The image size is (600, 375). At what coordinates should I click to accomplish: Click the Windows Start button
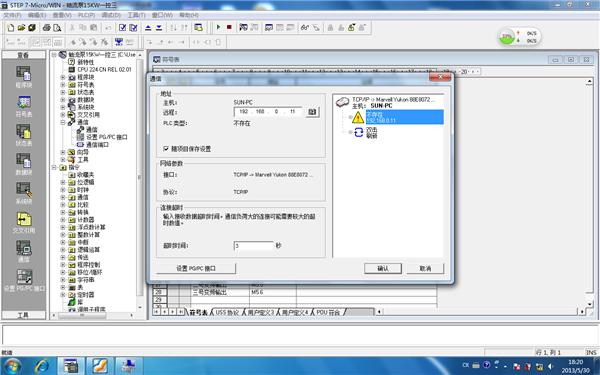coord(12,366)
